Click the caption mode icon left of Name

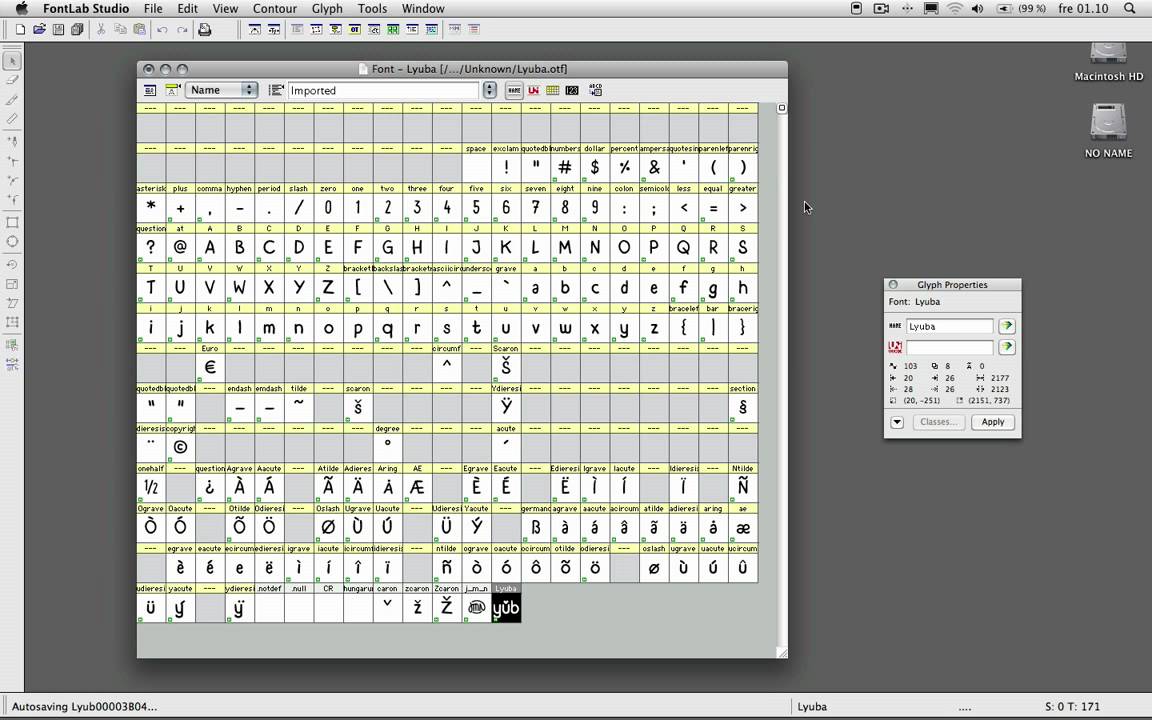172,90
